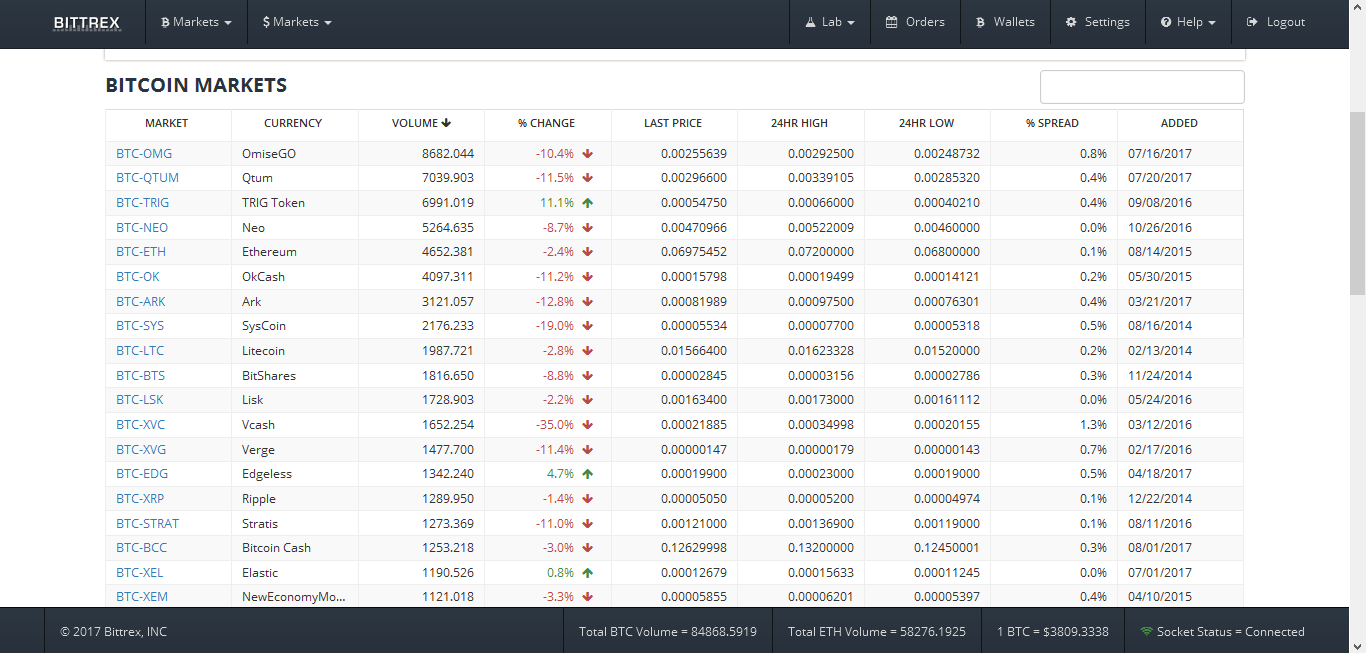Click red down arrow in Ripple row
Image resolution: width=1366 pixels, height=653 pixels.
pos(588,498)
